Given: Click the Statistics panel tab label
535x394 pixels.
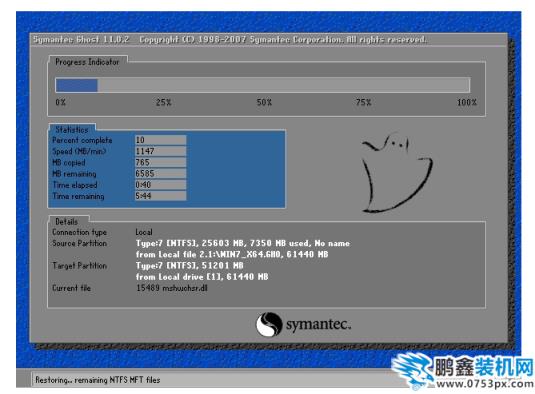Looking at the screenshot, I should pos(72,130).
